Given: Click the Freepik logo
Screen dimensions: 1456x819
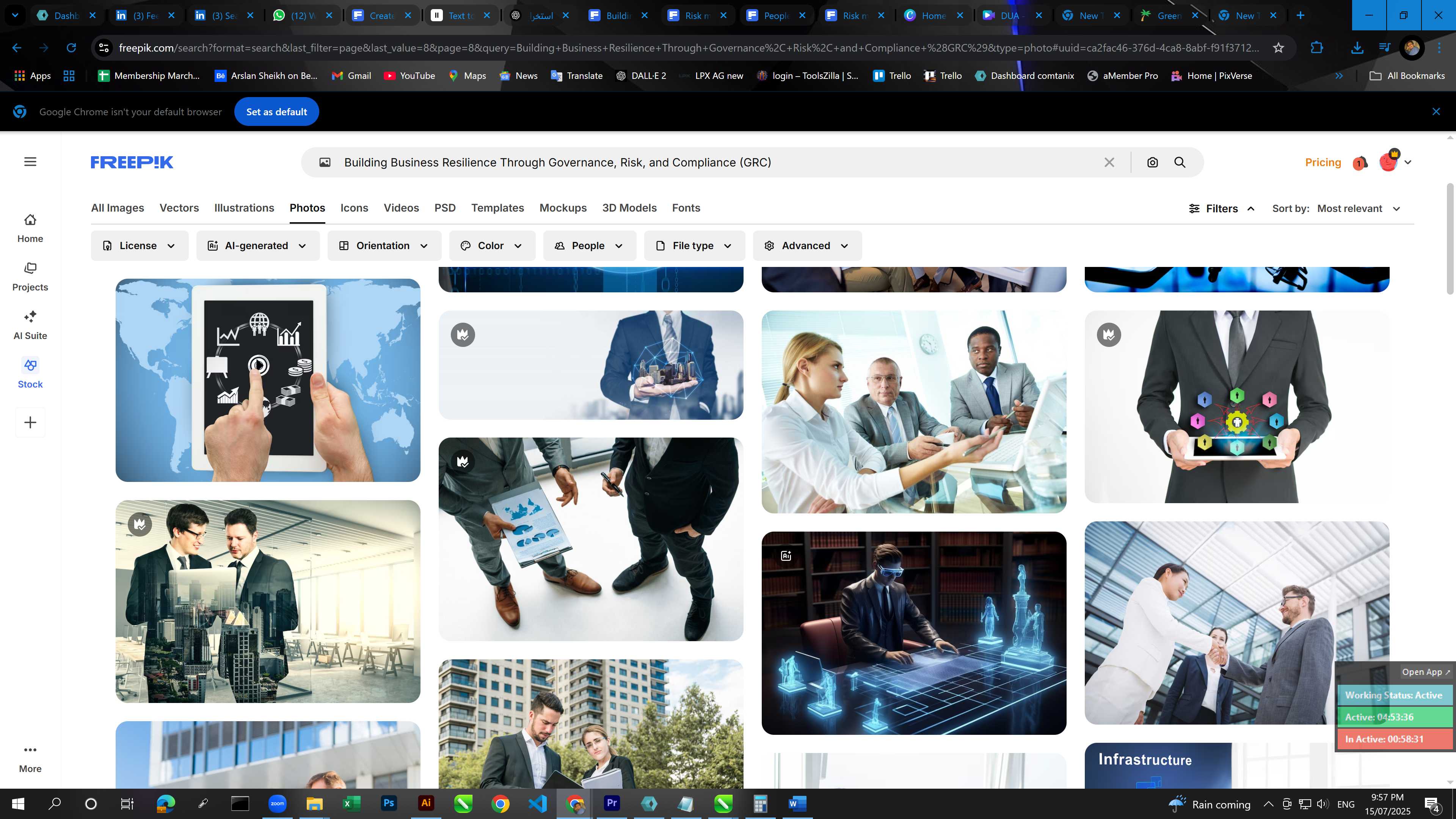Looking at the screenshot, I should [132, 162].
